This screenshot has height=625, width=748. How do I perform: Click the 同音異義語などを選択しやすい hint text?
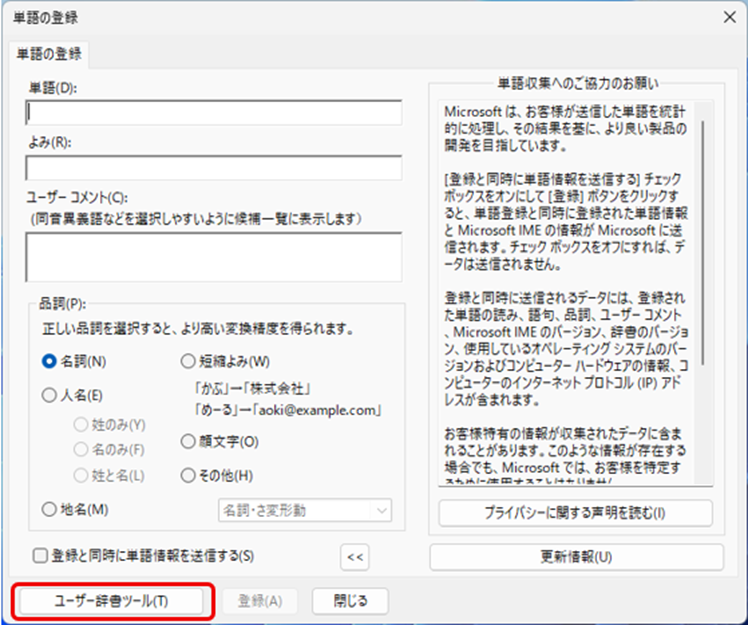196,219
